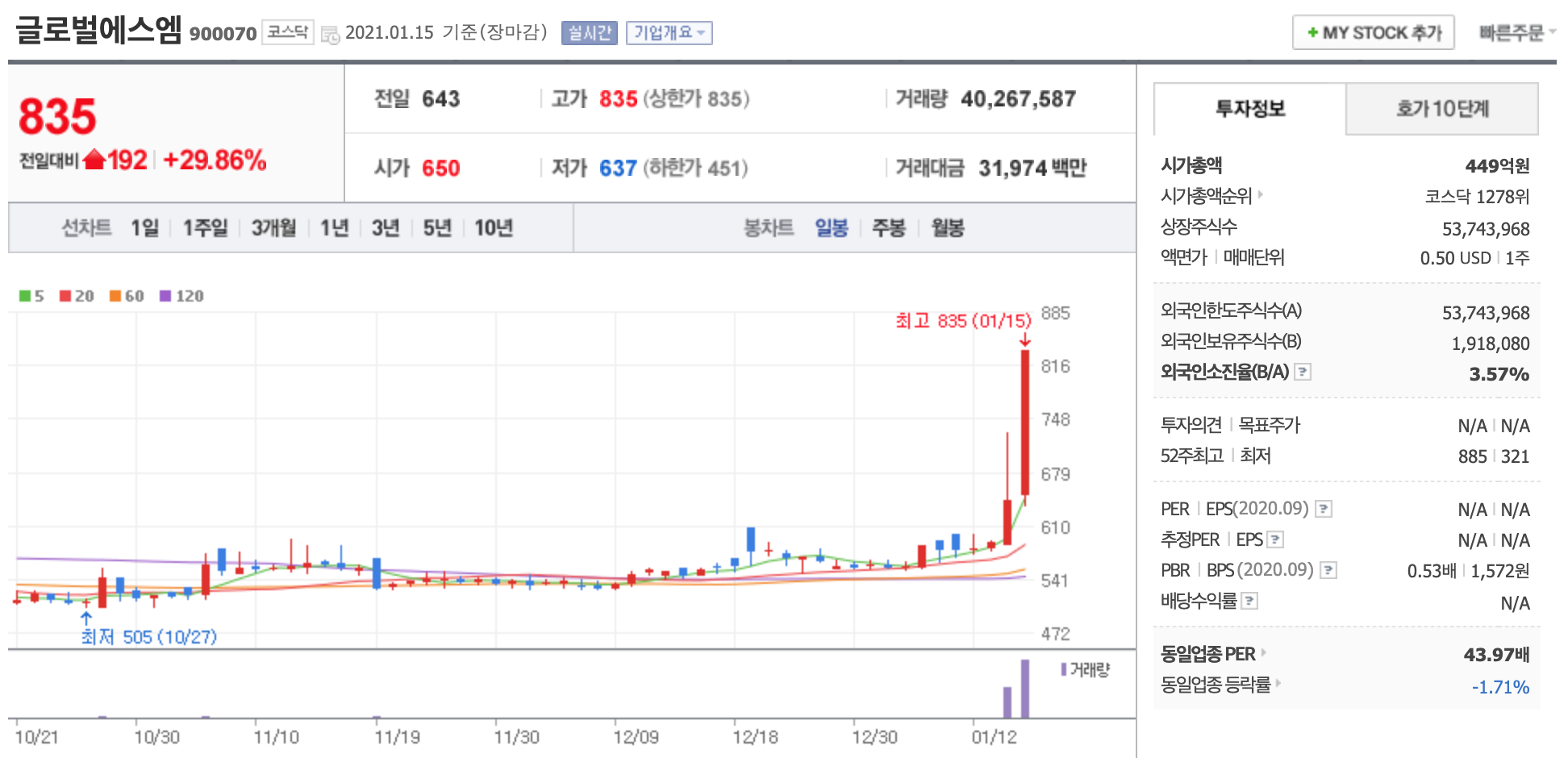
Task: Click the 외국인소진율 value 3.57%
Action: 1499,374
